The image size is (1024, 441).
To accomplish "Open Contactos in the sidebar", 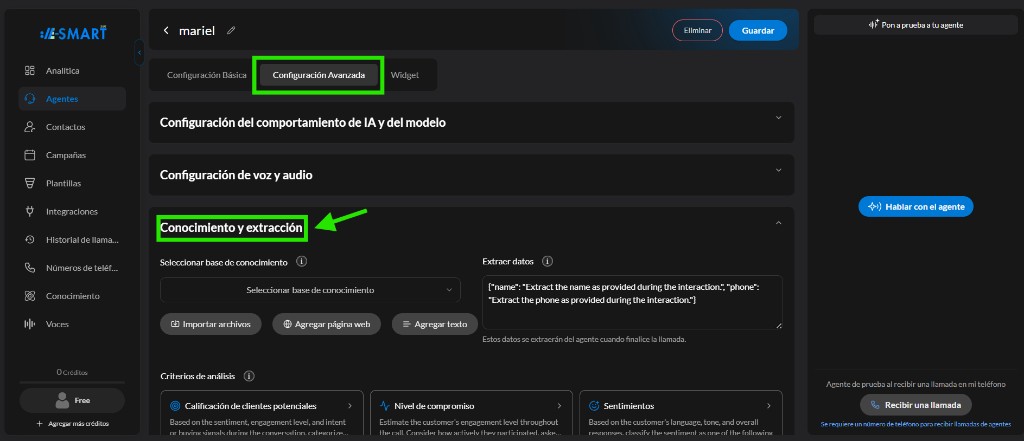I will pos(65,127).
